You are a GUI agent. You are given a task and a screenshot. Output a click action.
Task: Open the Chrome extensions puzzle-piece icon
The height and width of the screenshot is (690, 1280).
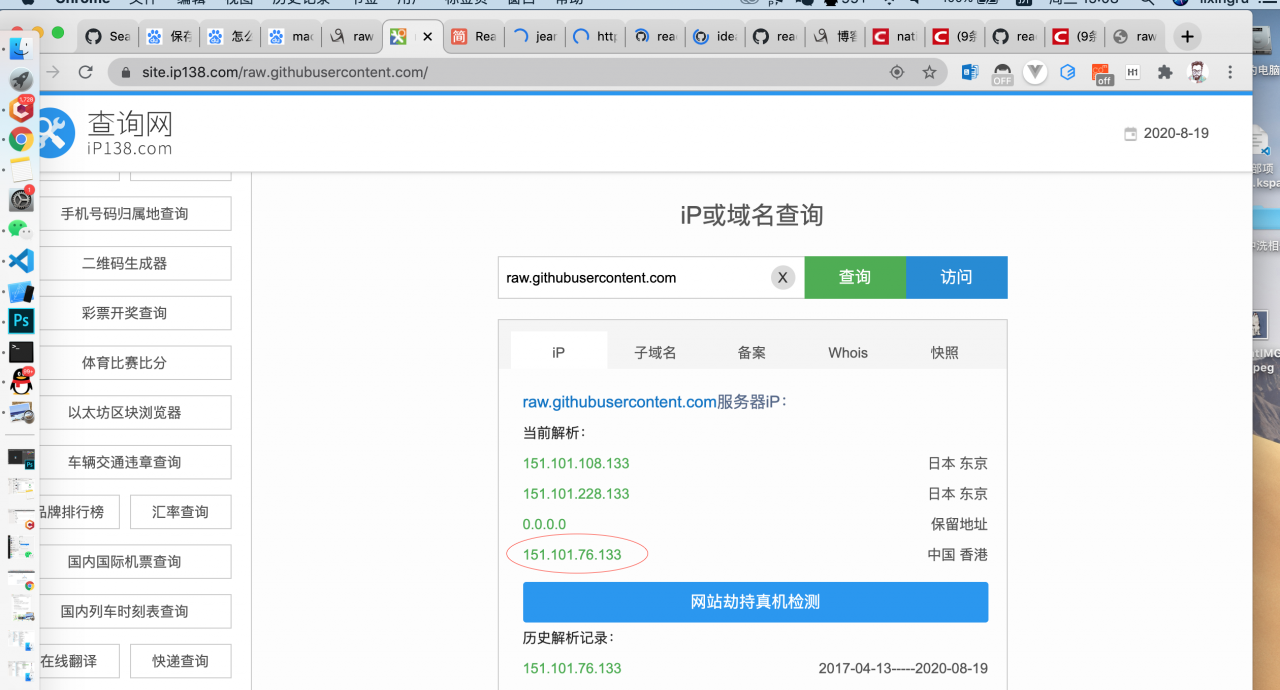point(1164,72)
